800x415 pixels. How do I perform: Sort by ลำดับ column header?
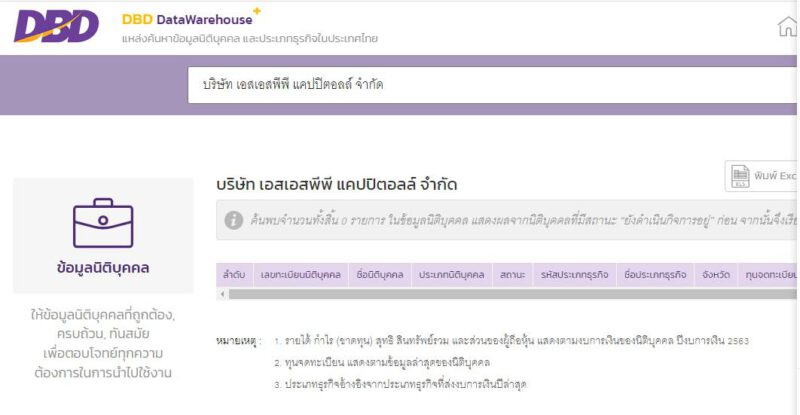pyautogui.click(x=234, y=274)
